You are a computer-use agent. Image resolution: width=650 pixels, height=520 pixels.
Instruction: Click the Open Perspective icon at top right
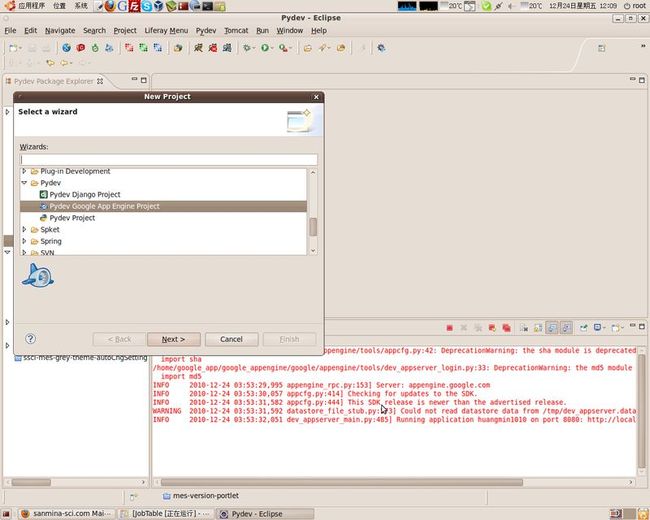tap(601, 49)
